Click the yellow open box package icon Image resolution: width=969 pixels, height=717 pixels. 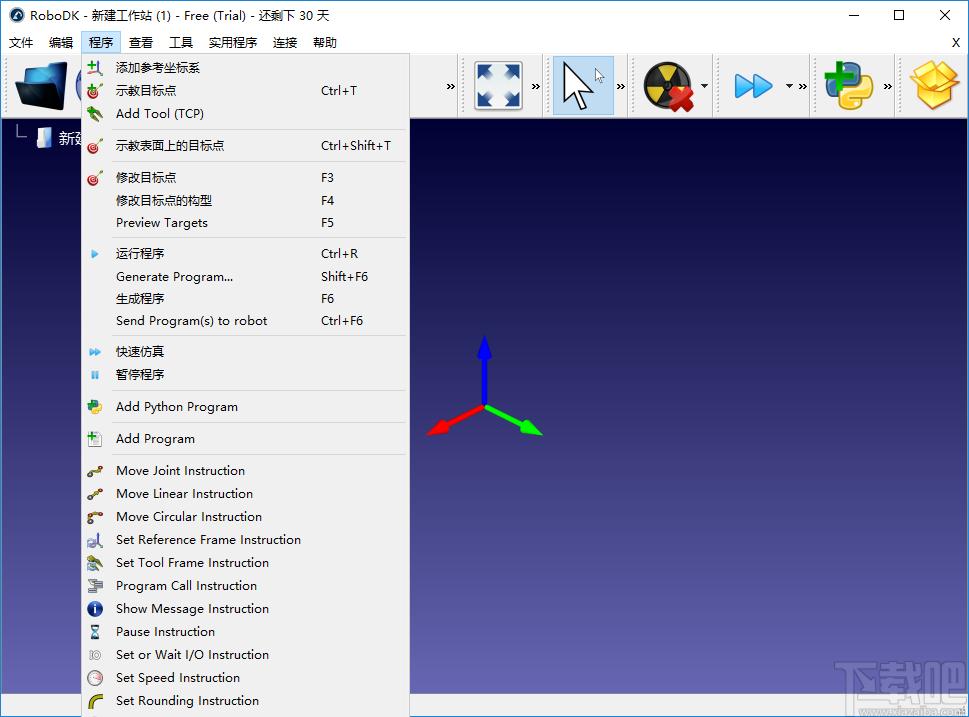click(934, 86)
